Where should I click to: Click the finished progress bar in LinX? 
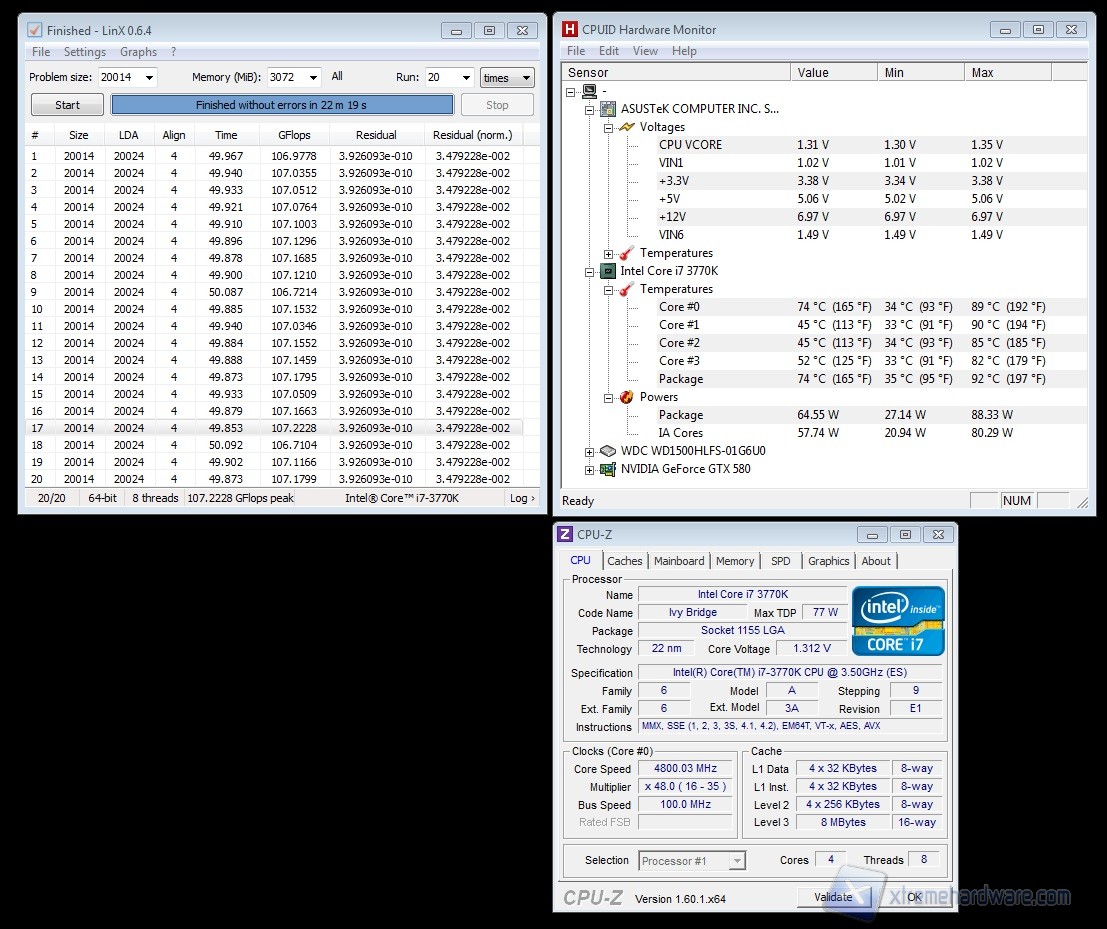[282, 105]
